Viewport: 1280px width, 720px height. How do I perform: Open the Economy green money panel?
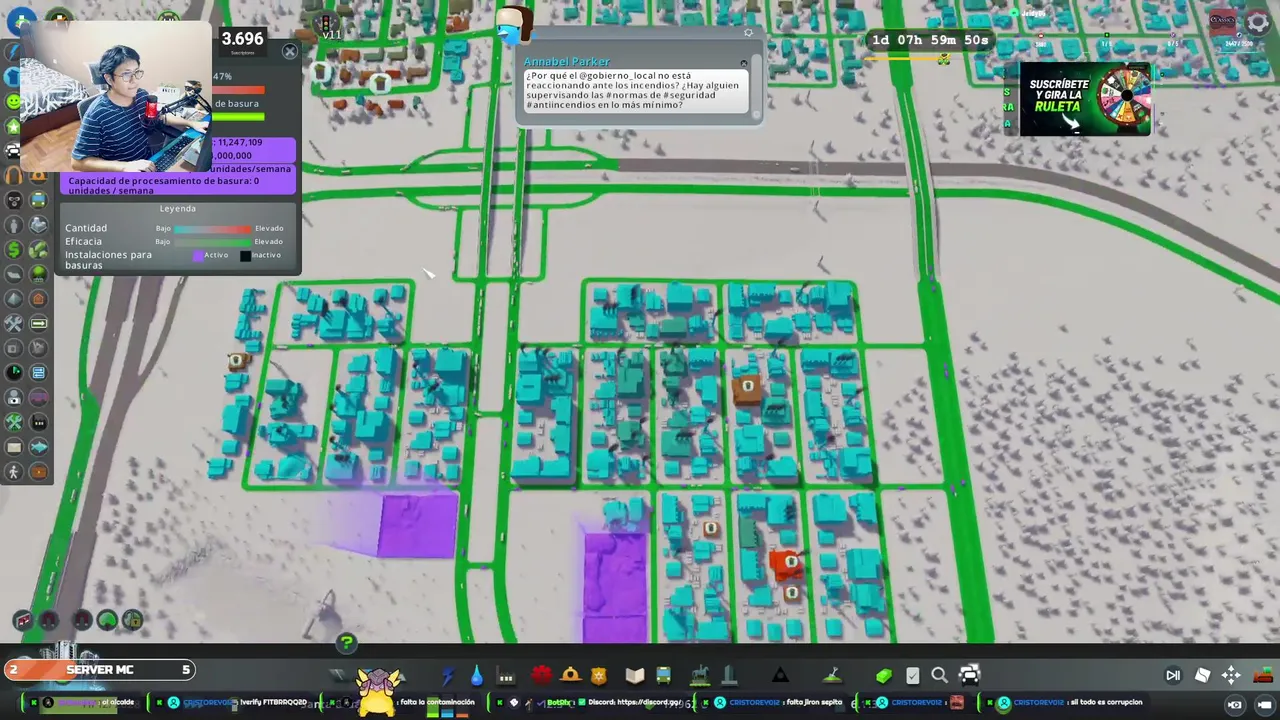pyautogui.click(x=884, y=676)
